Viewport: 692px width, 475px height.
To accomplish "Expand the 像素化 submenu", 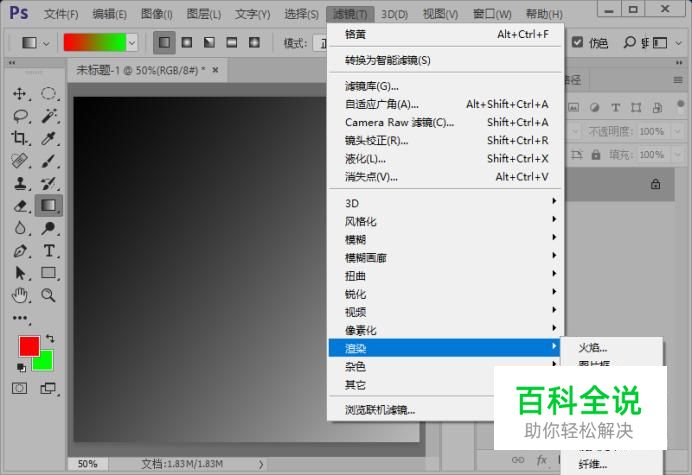I will point(446,330).
